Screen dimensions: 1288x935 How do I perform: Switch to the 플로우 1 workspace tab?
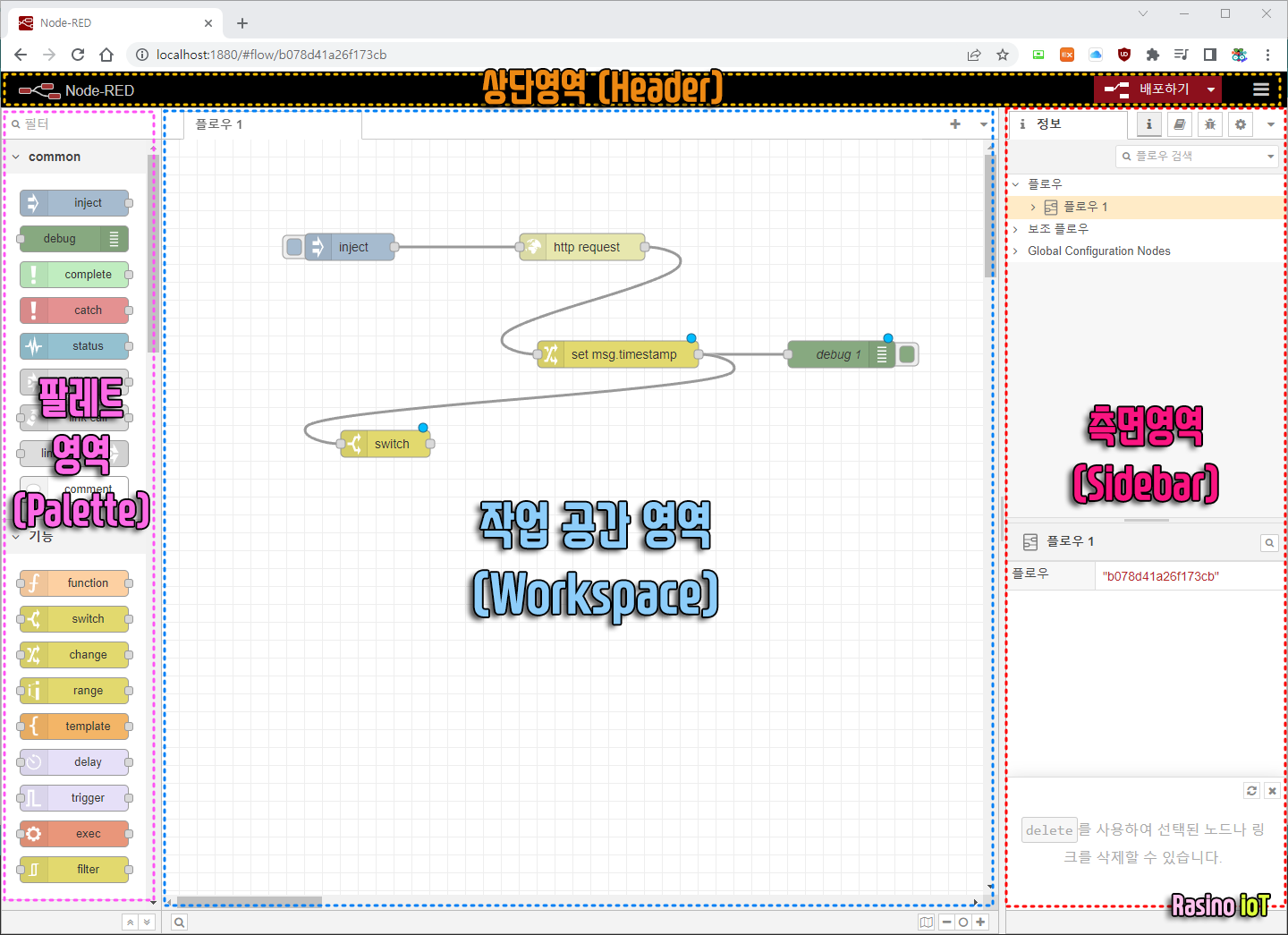pos(273,124)
